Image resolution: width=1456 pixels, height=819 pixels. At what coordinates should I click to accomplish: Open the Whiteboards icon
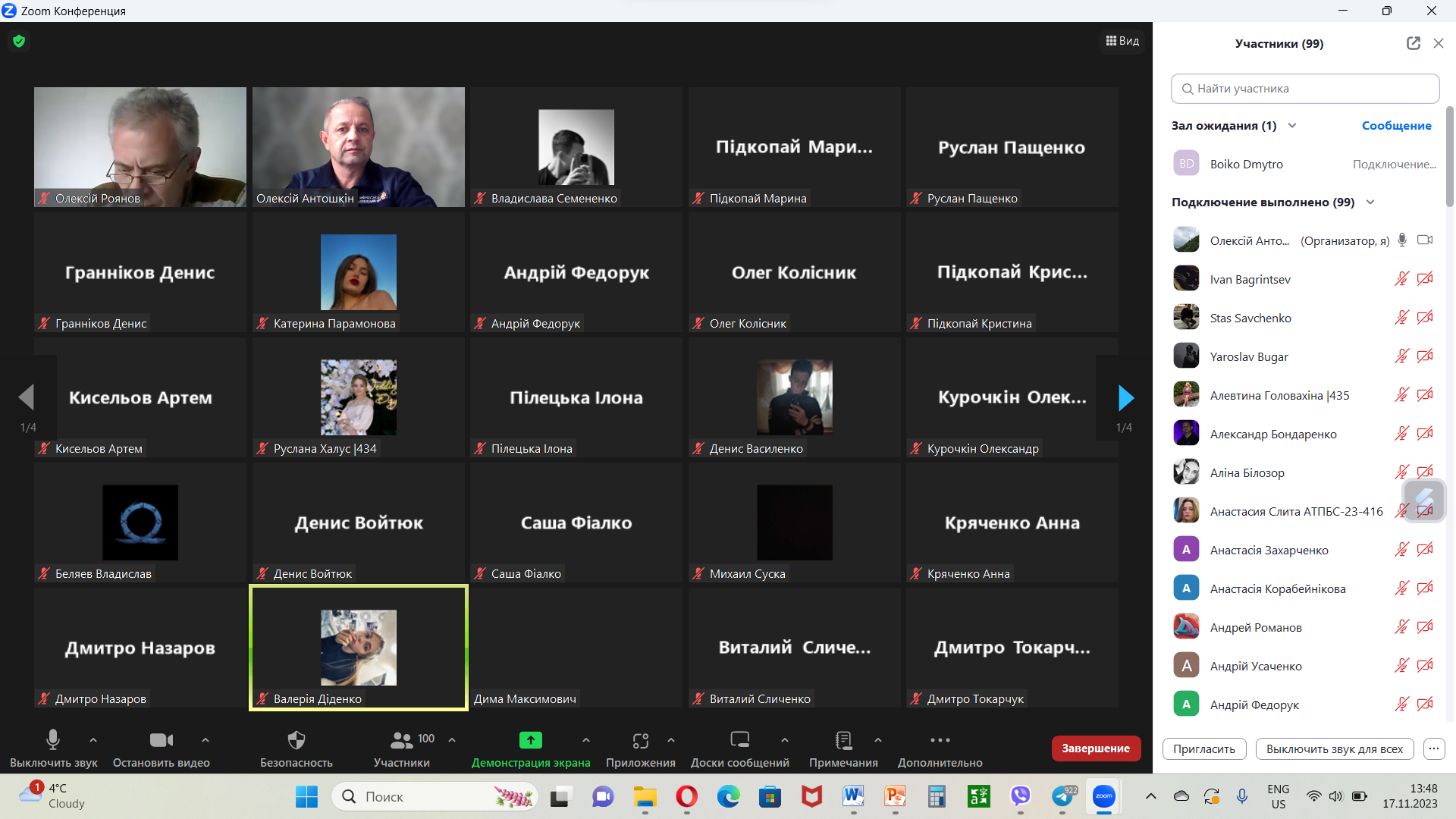(x=739, y=740)
